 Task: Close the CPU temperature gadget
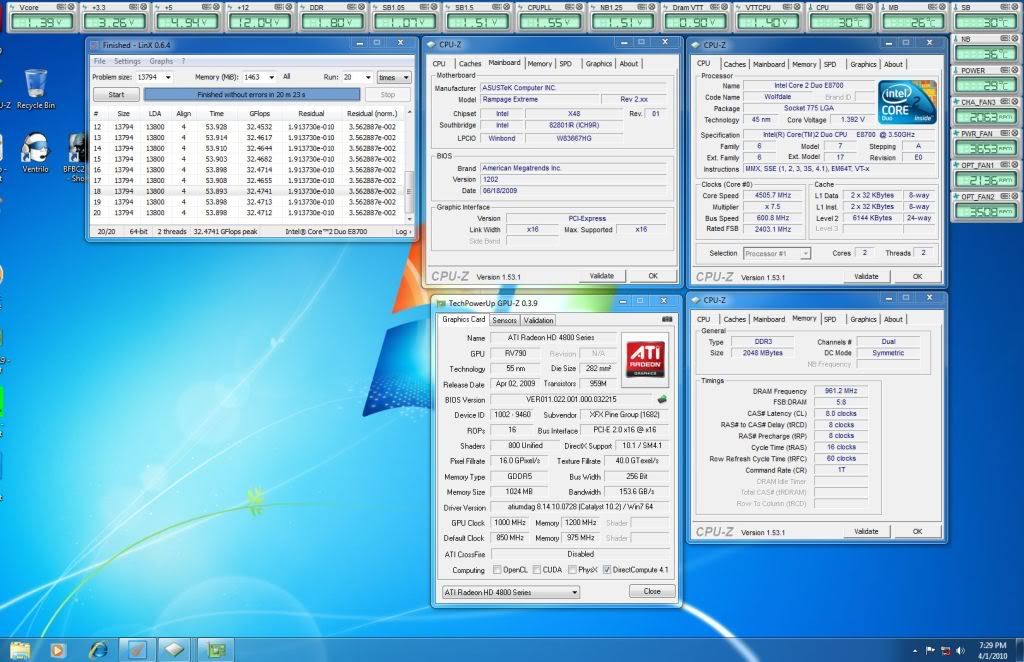tap(869, 7)
